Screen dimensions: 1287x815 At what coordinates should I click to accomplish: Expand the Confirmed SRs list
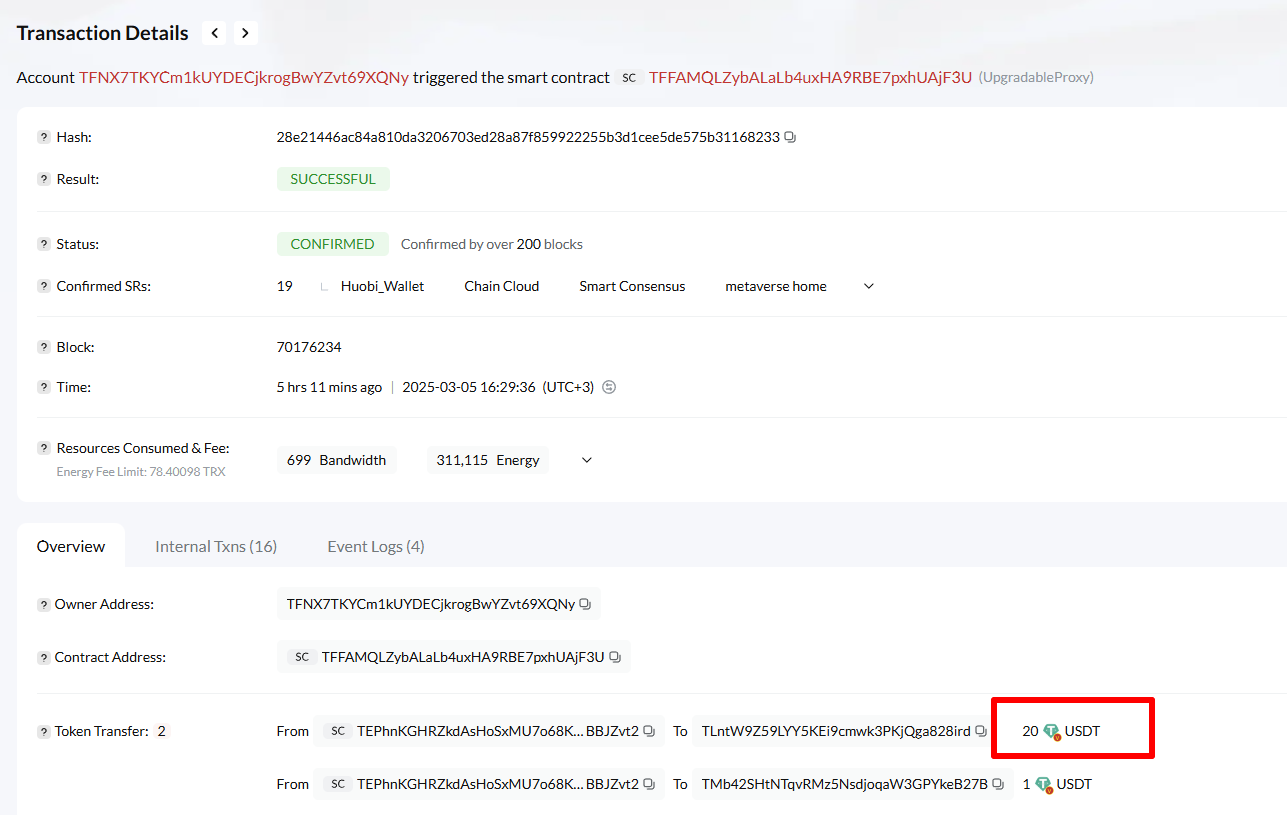(x=868, y=286)
